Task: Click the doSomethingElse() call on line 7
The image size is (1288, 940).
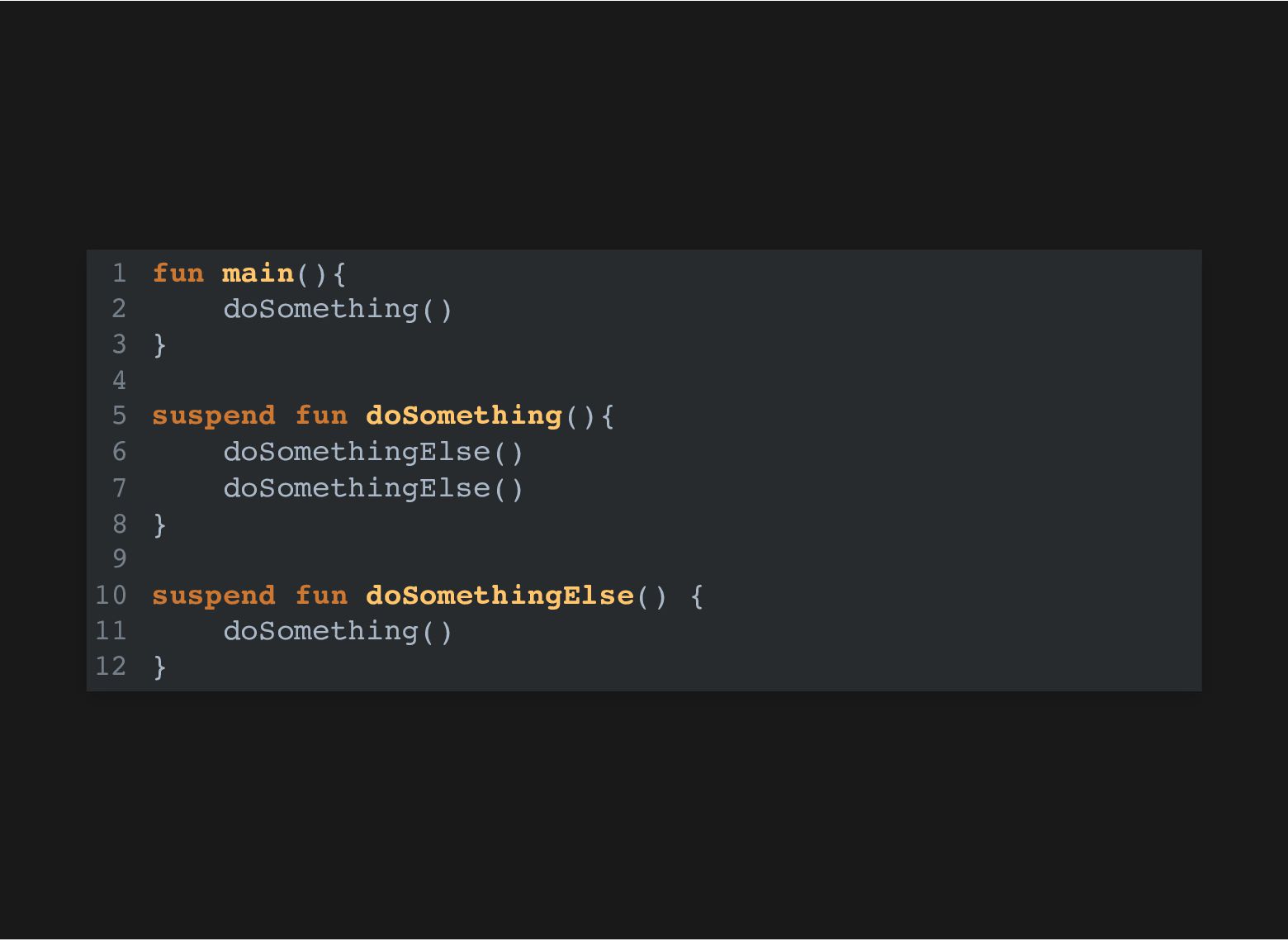Action: tap(374, 488)
